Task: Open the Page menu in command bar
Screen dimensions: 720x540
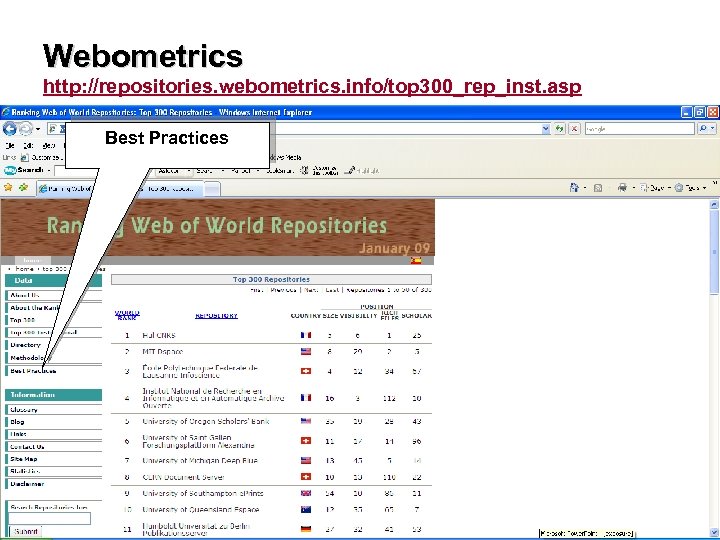Action: [x=655, y=188]
